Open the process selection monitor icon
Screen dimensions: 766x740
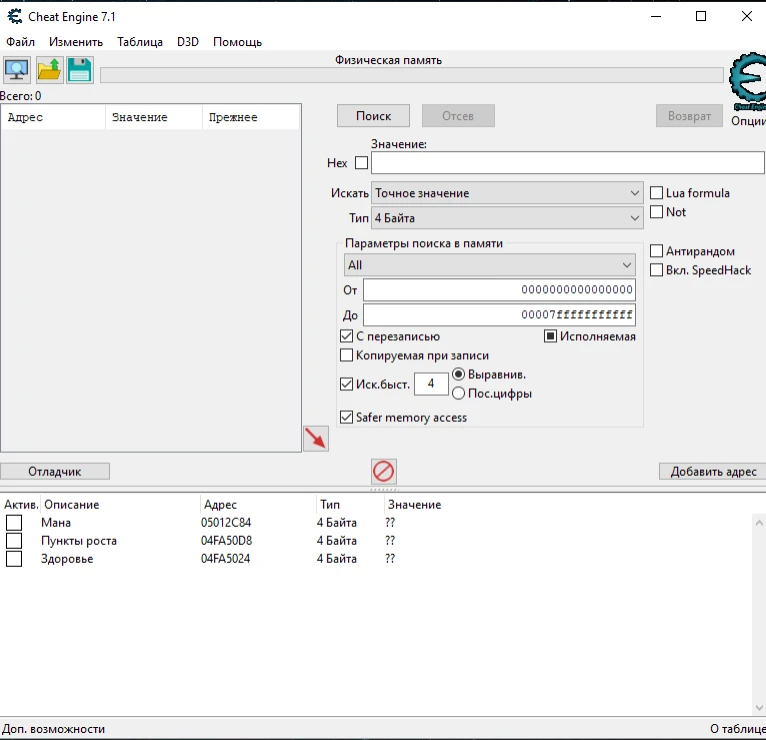tap(17, 70)
